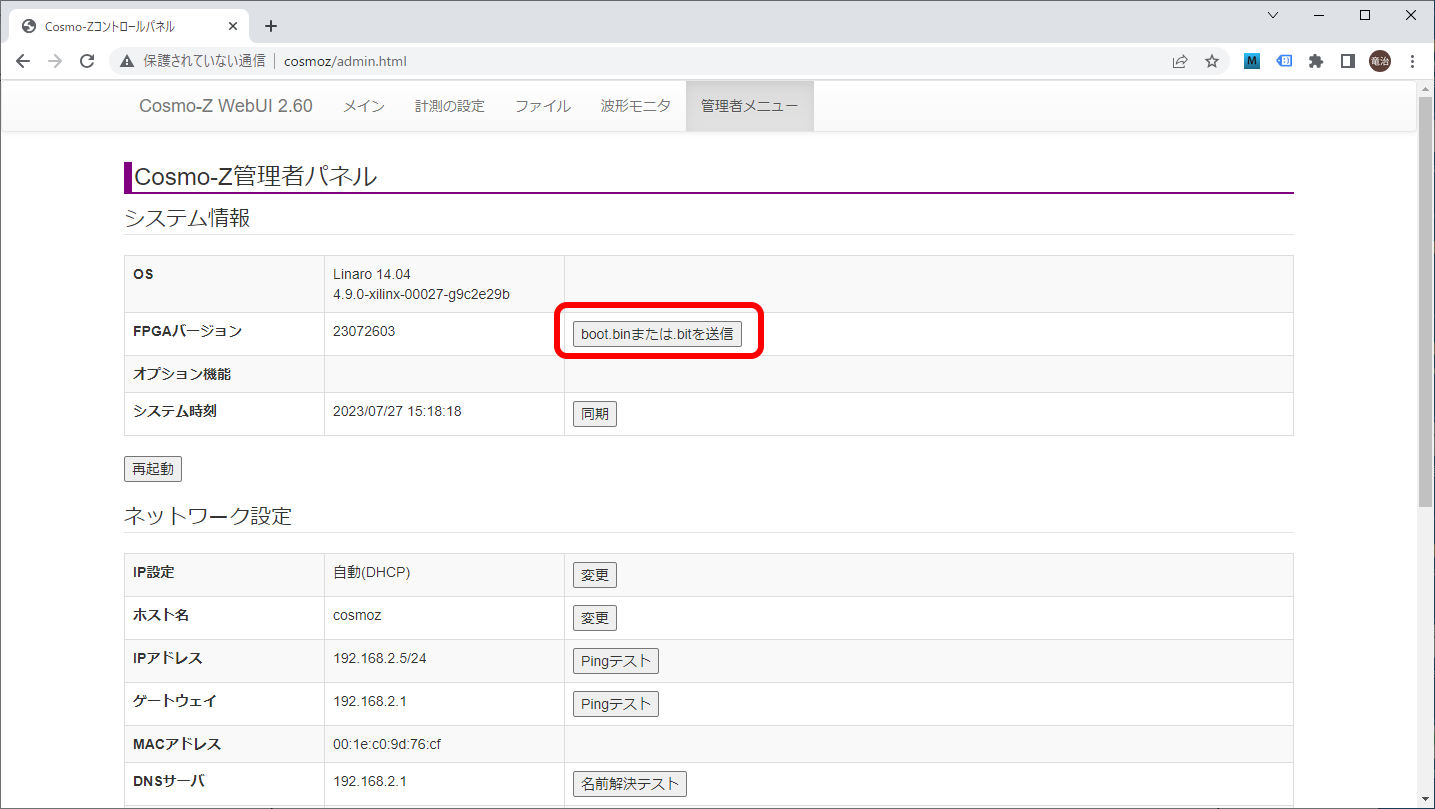Open the user profile avatar
This screenshot has height=809, width=1435.
tap(1380, 61)
